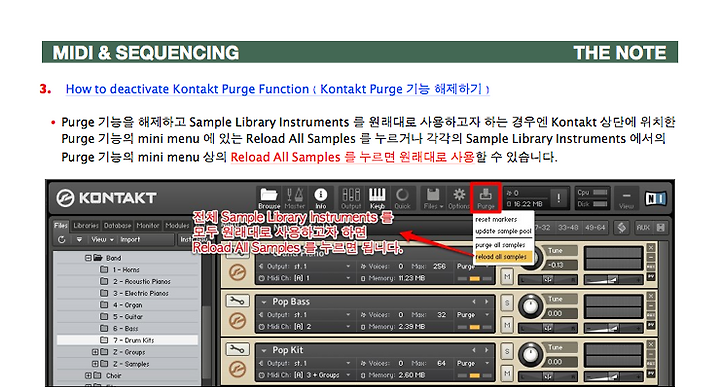Expand the Choir folder
Viewport: 720px width, 392px height.
(88, 375)
